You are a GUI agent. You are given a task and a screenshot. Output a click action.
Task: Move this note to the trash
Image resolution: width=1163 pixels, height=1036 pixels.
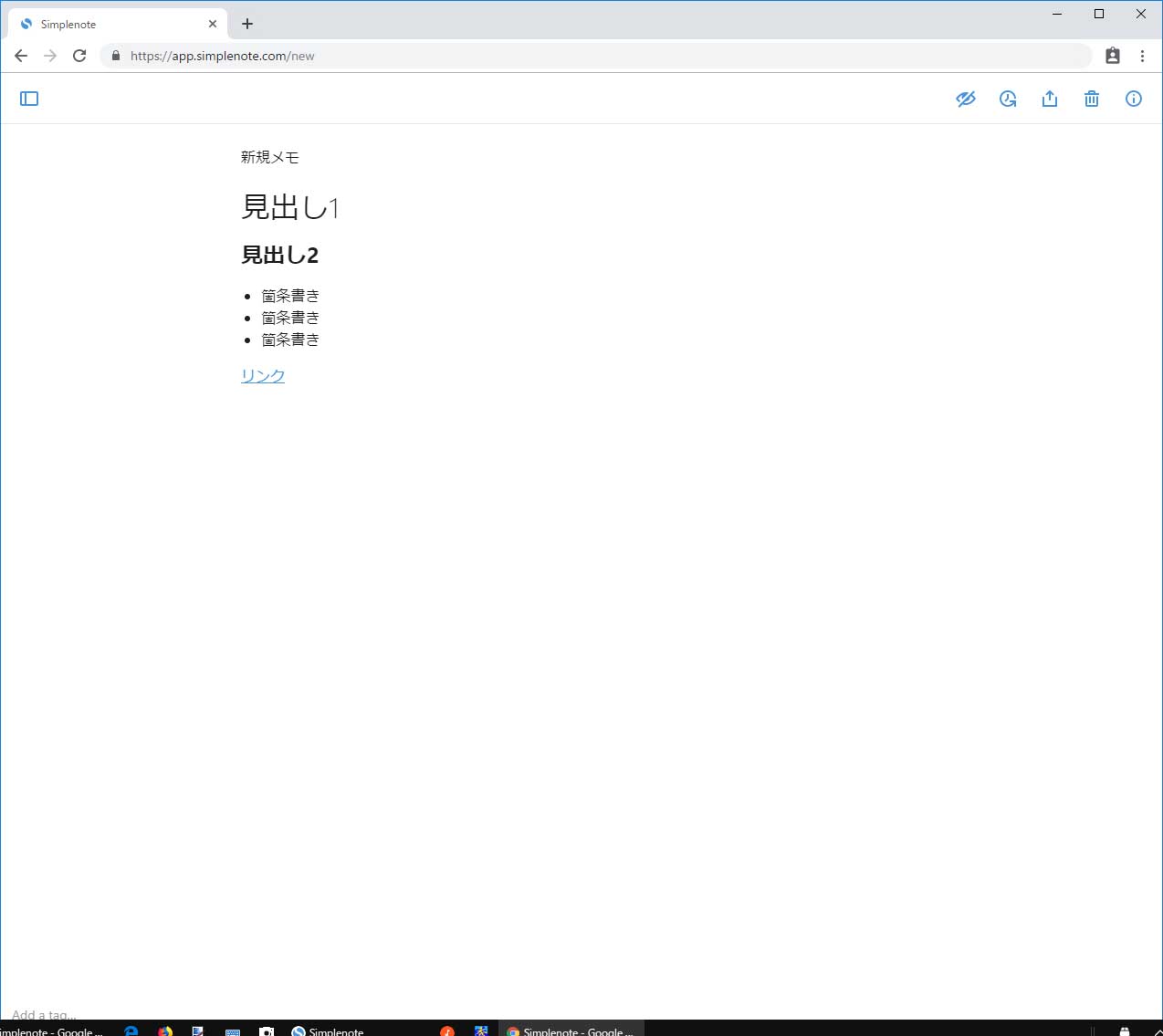click(x=1092, y=99)
